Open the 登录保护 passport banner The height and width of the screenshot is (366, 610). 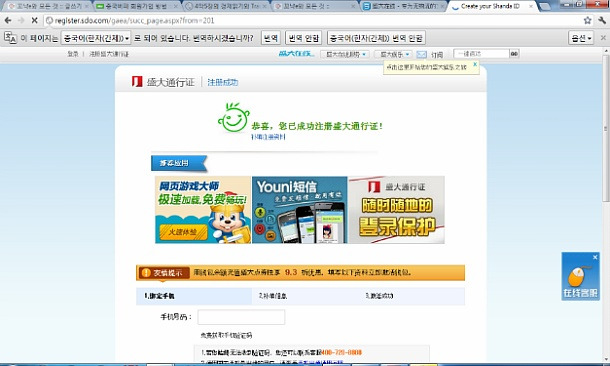396,210
